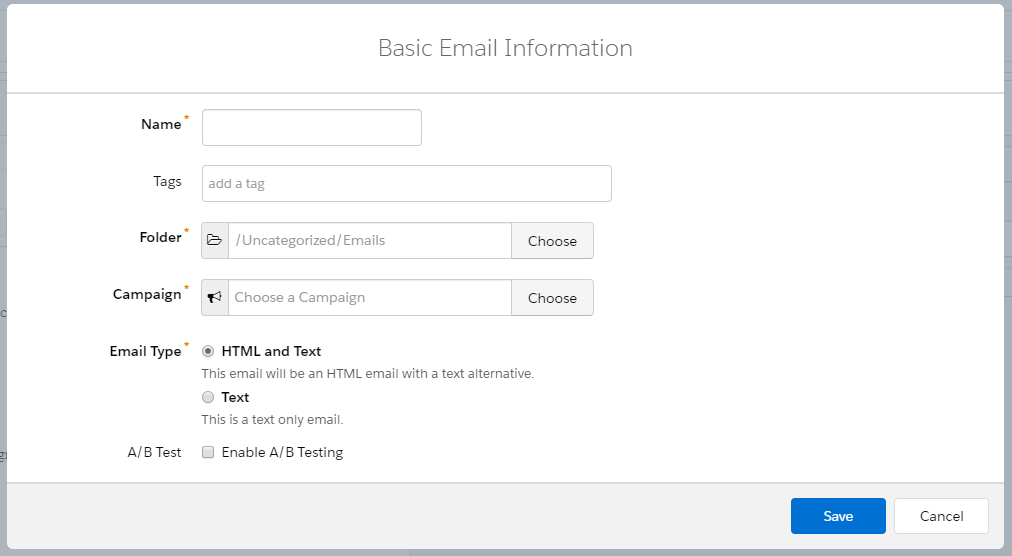The width and height of the screenshot is (1012, 556).
Task: Open the folder chooser with Choose button
Action: pos(552,240)
